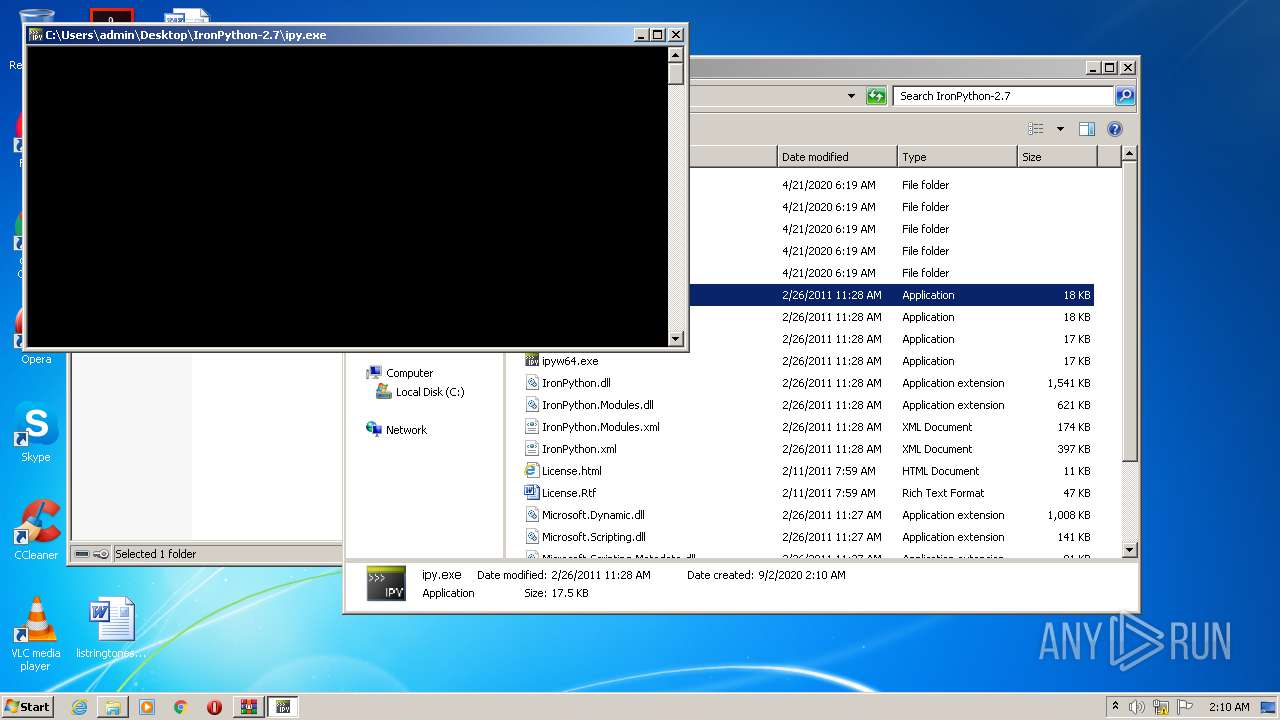Screen dimensions: 1280x720
Task: Open the CCleaner desktop shortcut
Action: [x=36, y=530]
